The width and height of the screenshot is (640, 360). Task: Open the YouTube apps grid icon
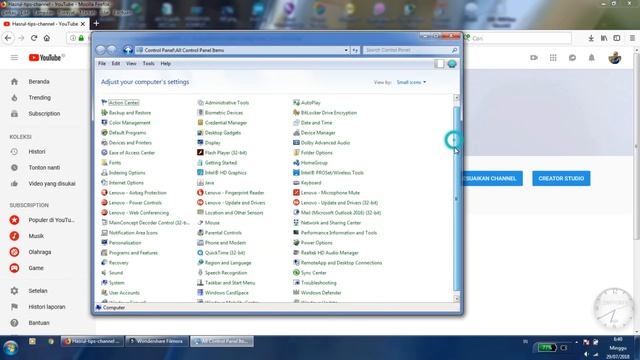(553, 58)
